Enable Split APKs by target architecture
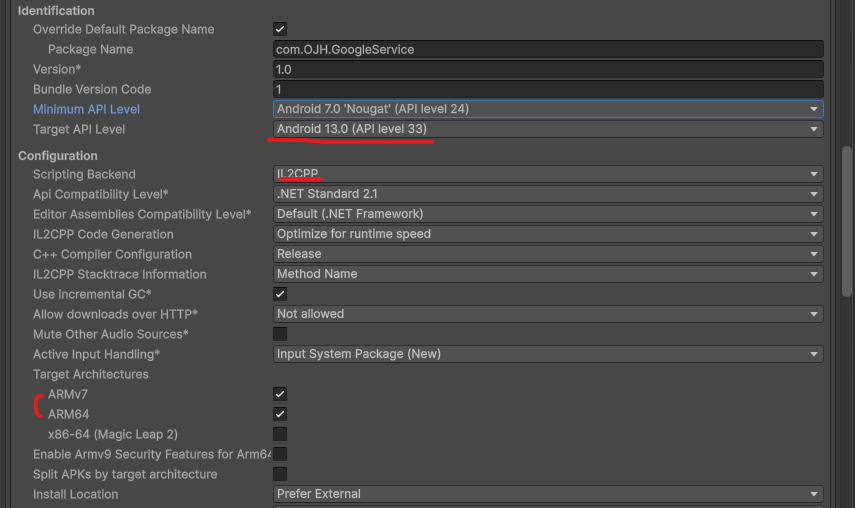Screen dimensions: 855x508 tap(280, 474)
